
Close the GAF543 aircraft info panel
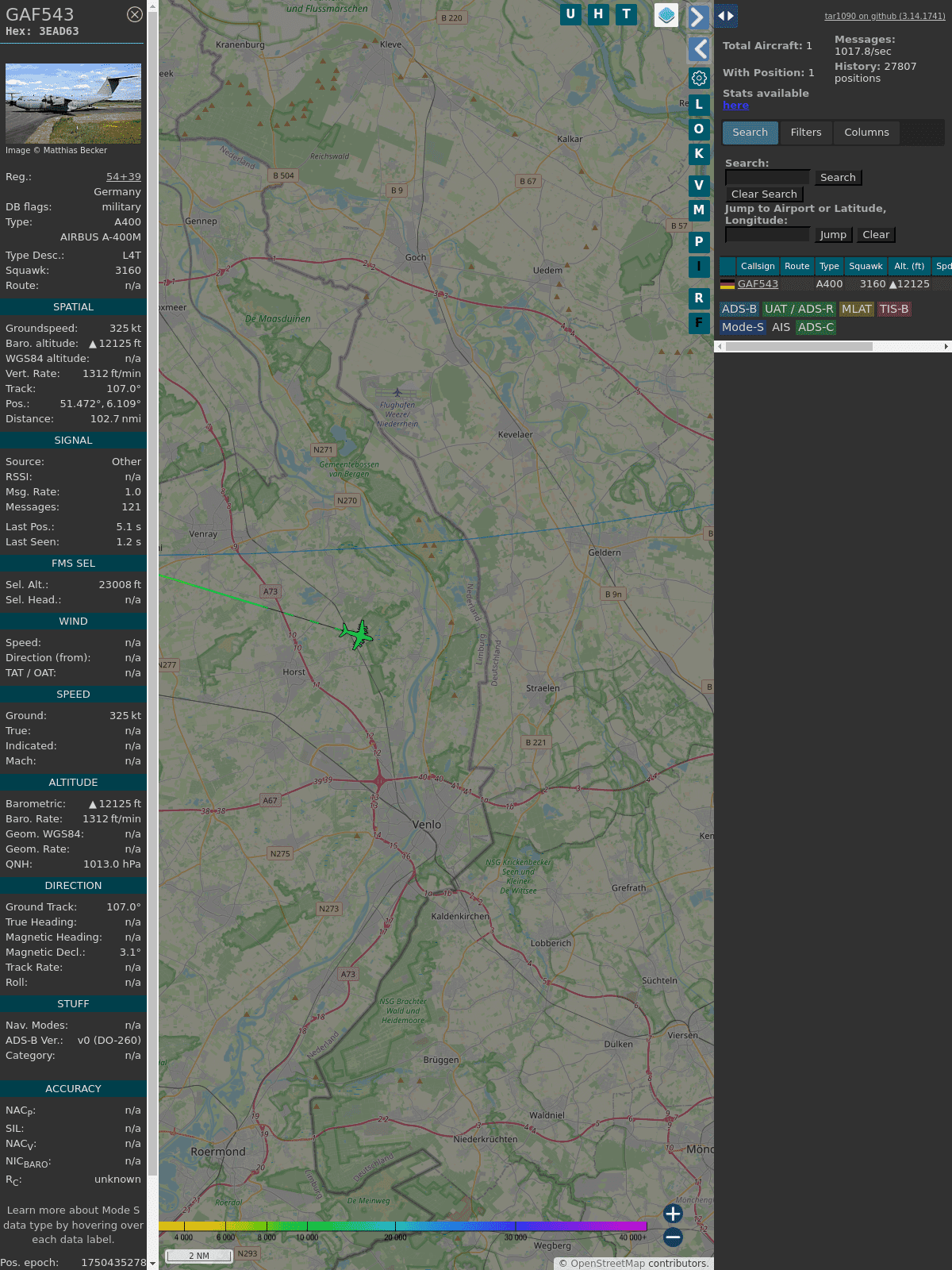[x=135, y=14]
